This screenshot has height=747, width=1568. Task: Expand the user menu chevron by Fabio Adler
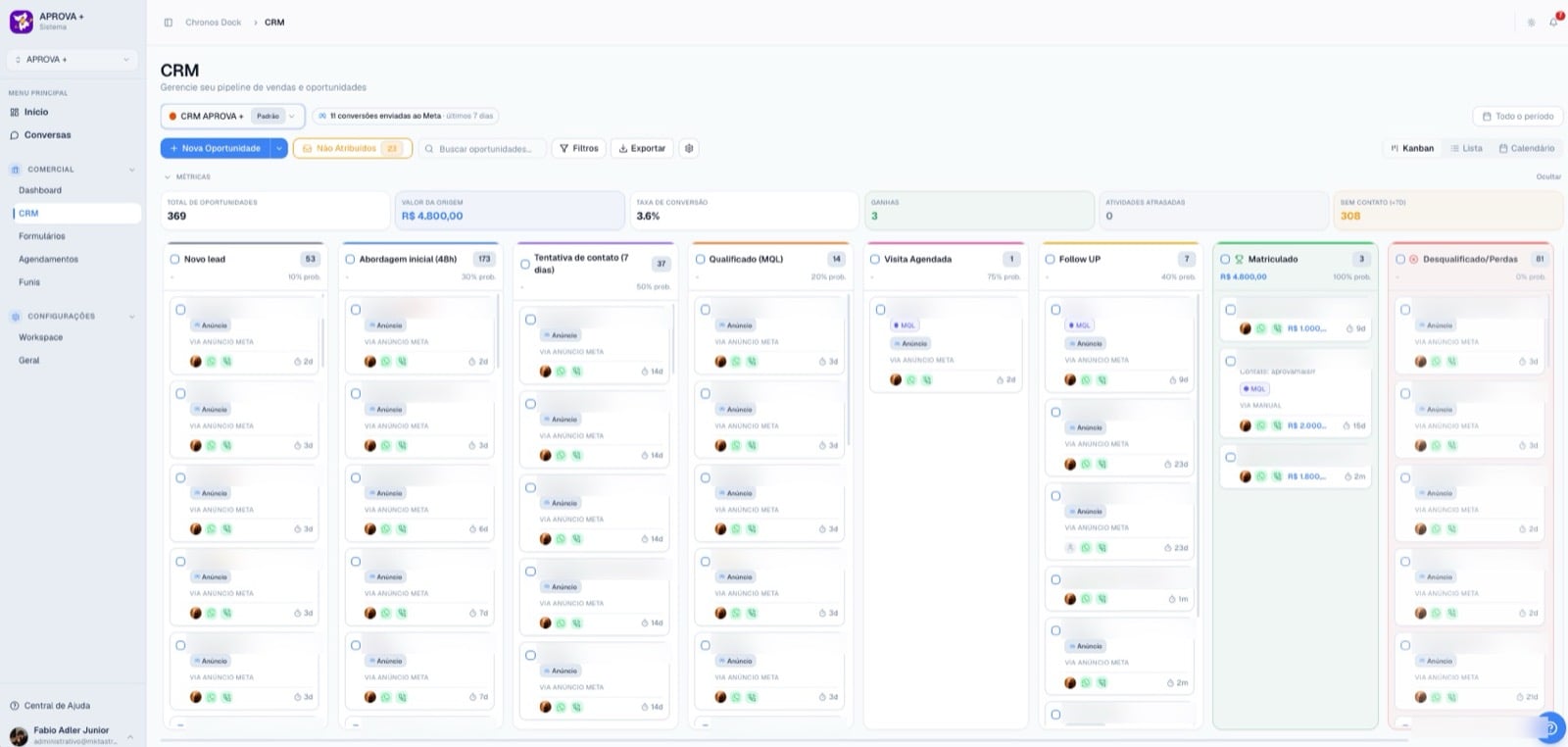(x=130, y=736)
